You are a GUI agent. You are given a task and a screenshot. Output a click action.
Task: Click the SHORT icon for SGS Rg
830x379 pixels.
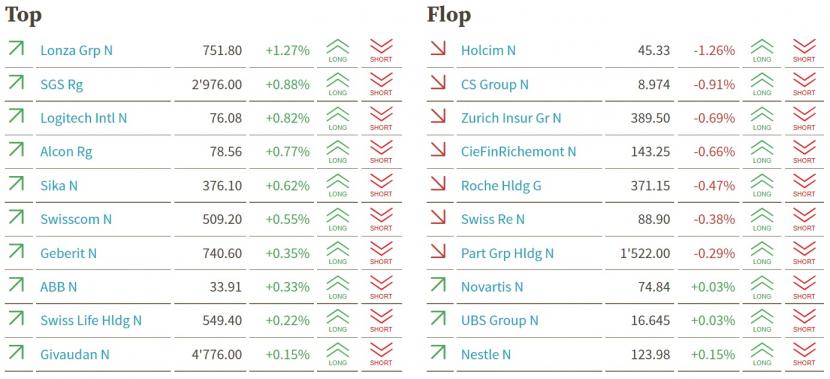pyautogui.click(x=381, y=85)
